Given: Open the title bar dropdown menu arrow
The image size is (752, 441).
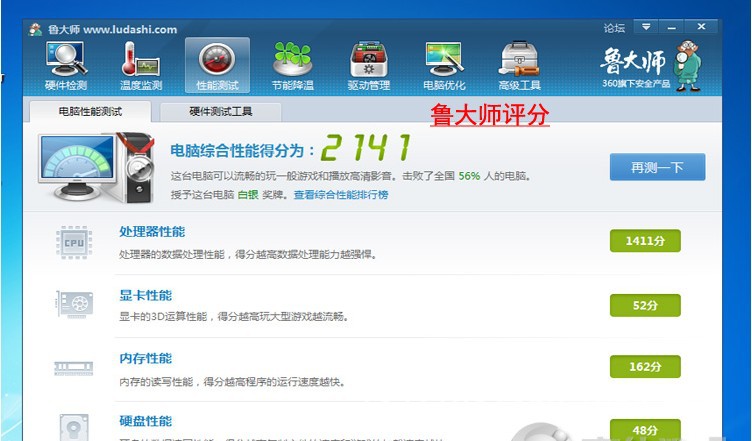Looking at the screenshot, I should 646,27.
